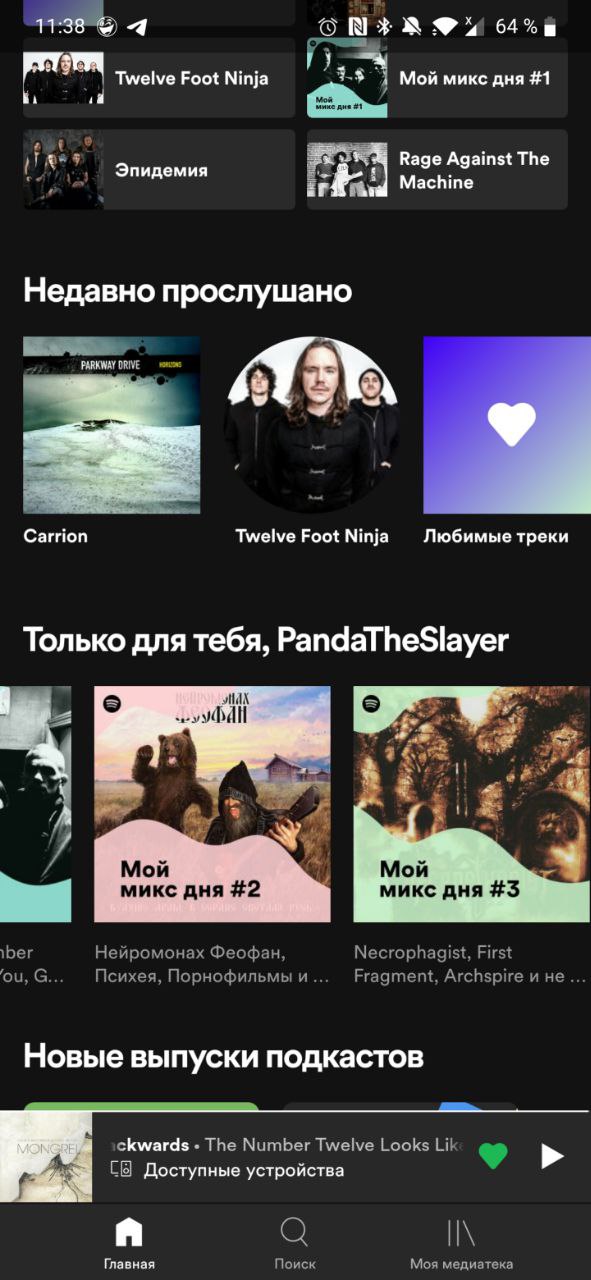Open the Twelve Foot Ninja shortcut tile
Screen dimensions: 591x1280
point(159,78)
